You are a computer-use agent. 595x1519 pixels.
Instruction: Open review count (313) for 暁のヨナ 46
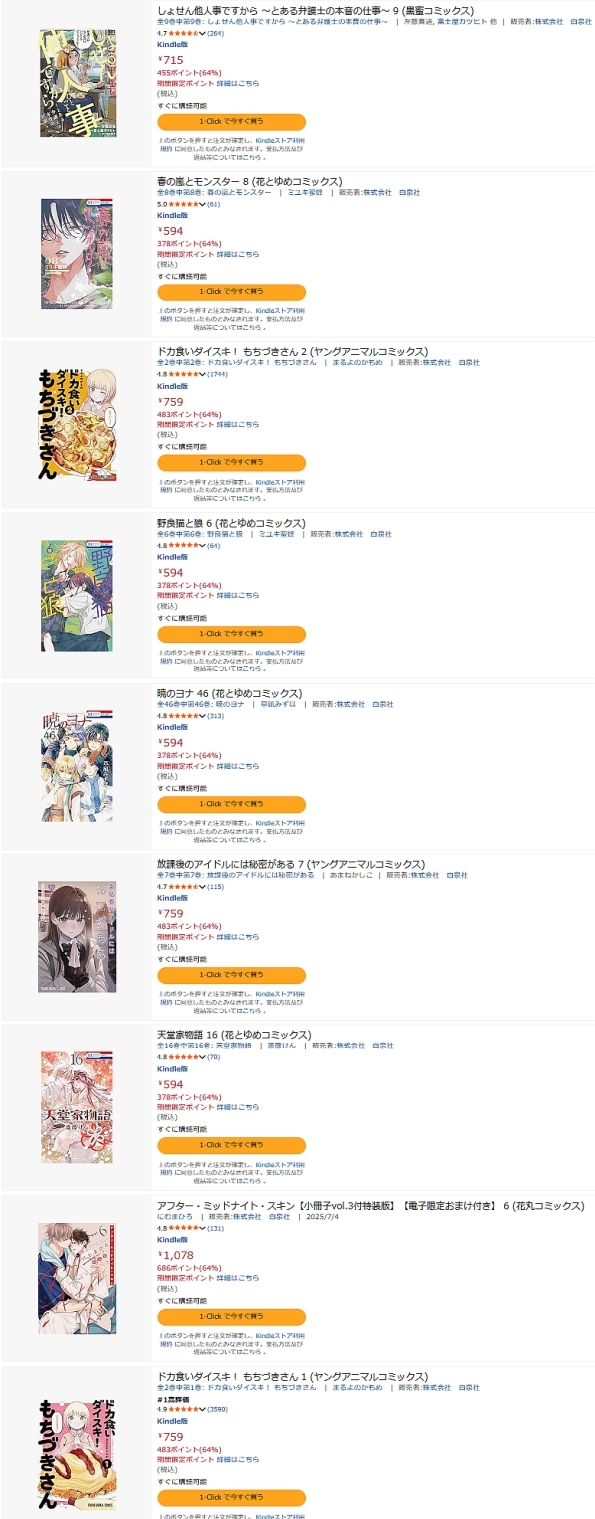coord(215,716)
